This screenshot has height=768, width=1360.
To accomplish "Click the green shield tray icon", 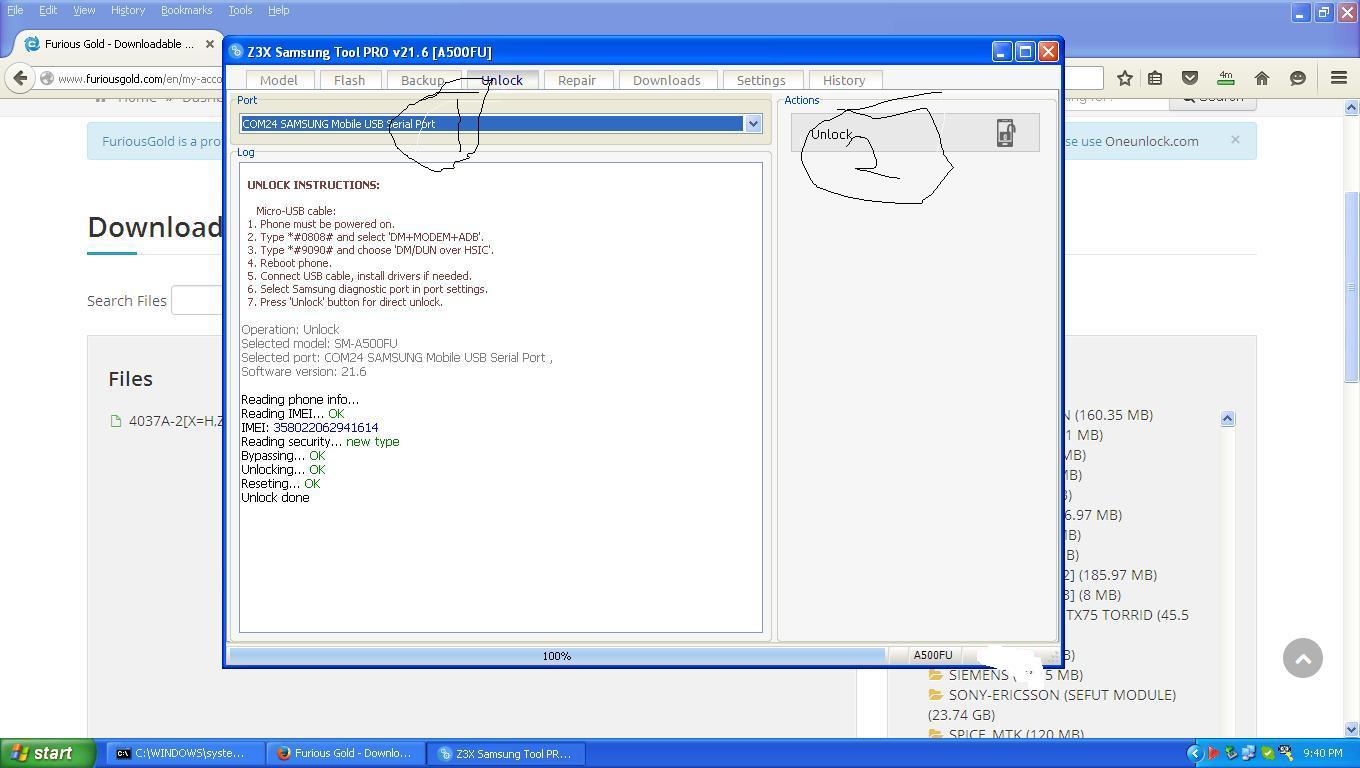I will click(1268, 753).
